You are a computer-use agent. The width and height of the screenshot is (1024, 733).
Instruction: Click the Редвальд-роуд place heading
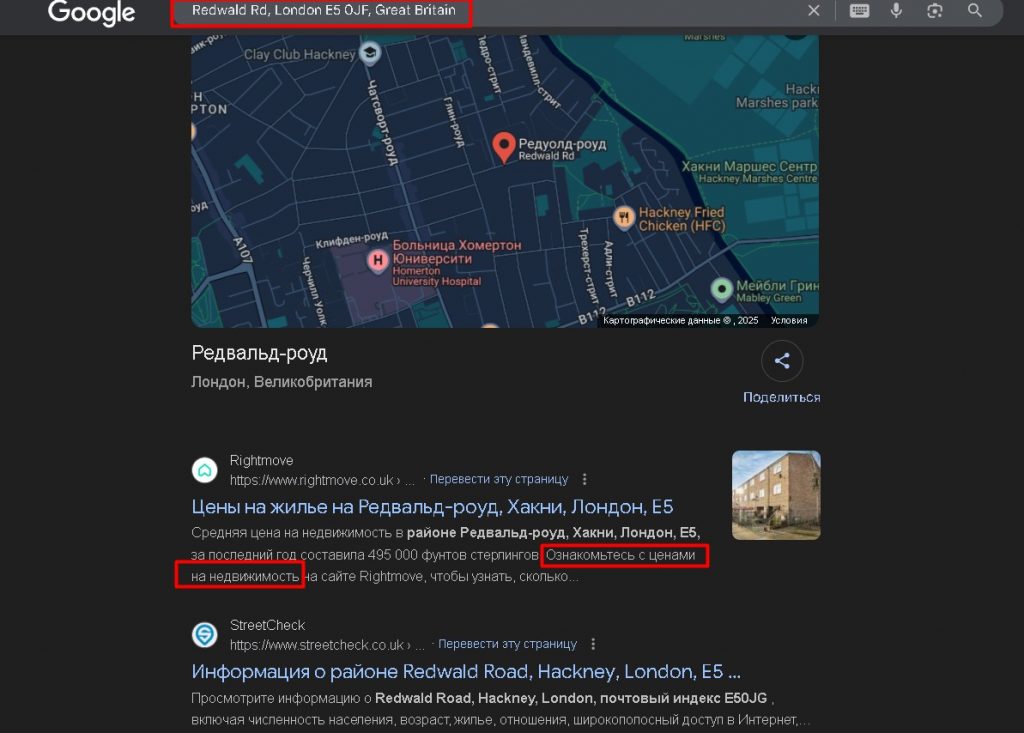point(259,353)
